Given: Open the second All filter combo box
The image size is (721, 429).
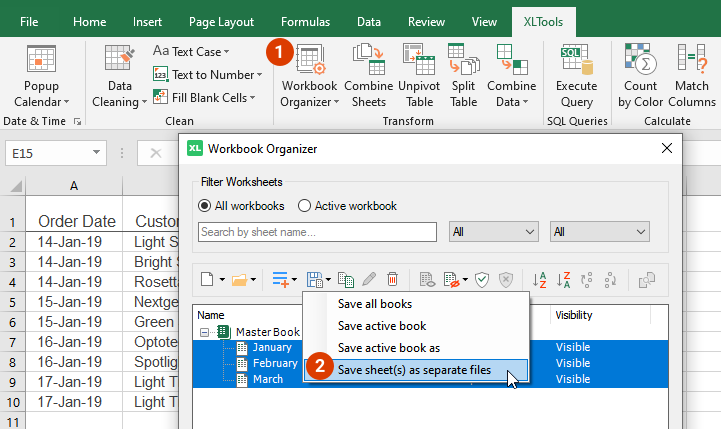Looking at the screenshot, I should click(x=600, y=232).
